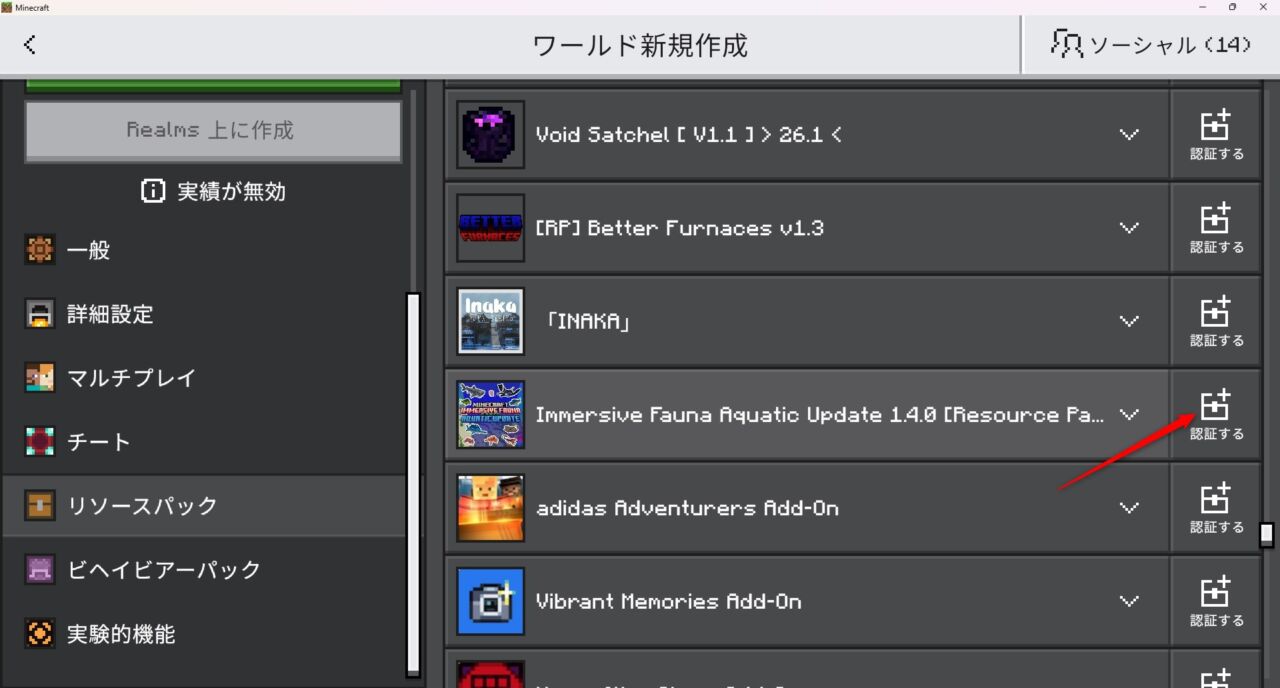The height and width of the screenshot is (688, 1280).
Task: Click the adidas Adventurers Add-On title
Action: tap(688, 508)
